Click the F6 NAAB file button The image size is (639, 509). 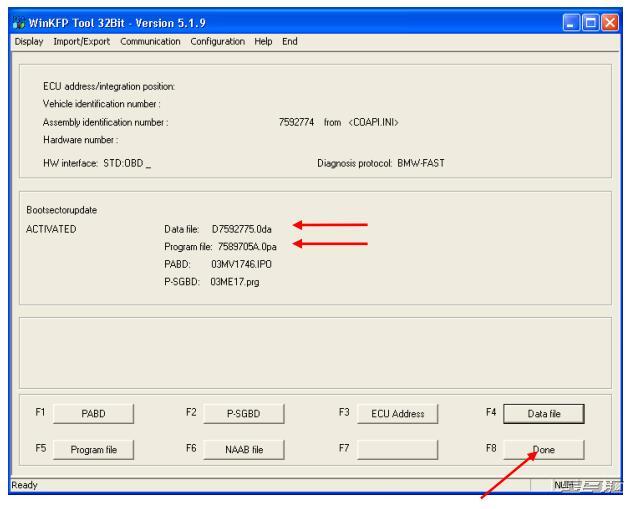[244, 450]
